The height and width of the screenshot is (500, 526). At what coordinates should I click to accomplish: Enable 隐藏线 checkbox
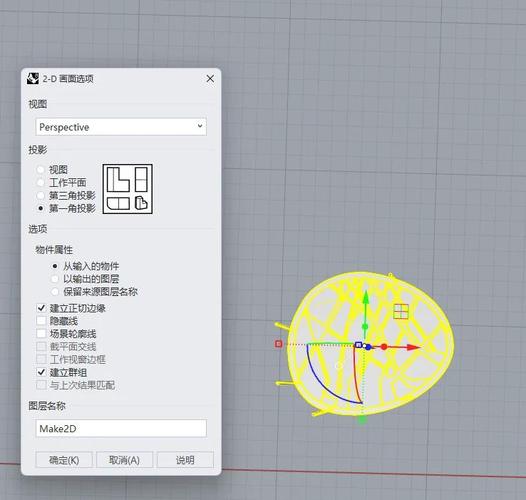click(41, 320)
